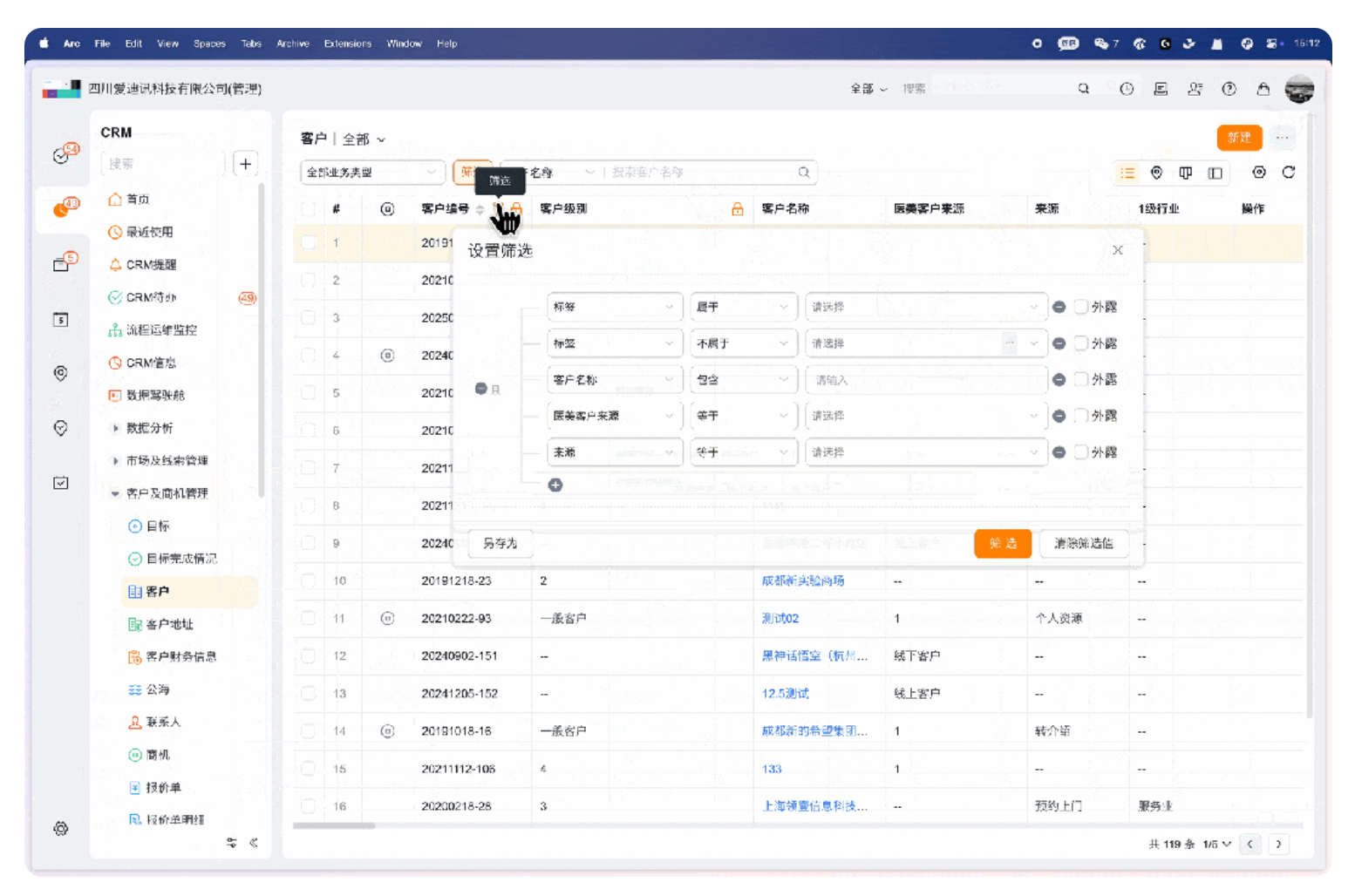Open the 全部业务类型 dropdown
The width and height of the screenshot is (1362, 896).
click(371, 173)
